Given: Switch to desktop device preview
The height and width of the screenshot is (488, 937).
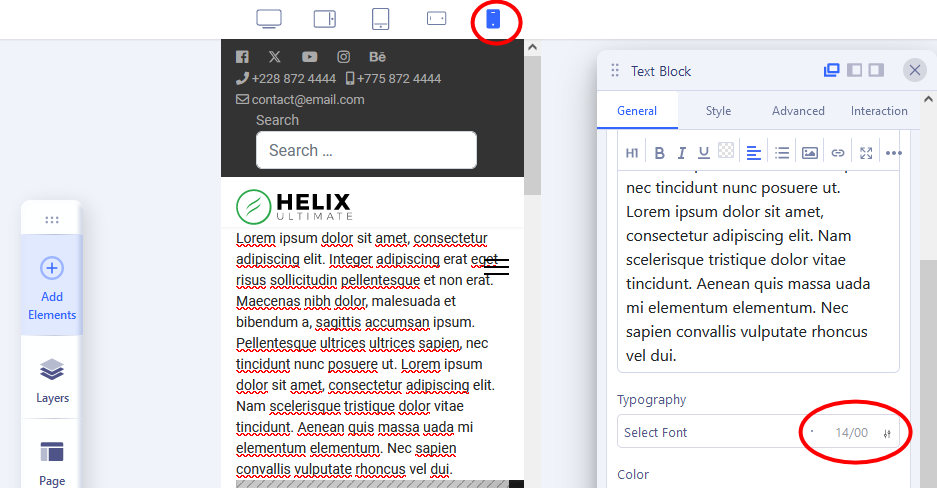Looking at the screenshot, I should pyautogui.click(x=269, y=19).
